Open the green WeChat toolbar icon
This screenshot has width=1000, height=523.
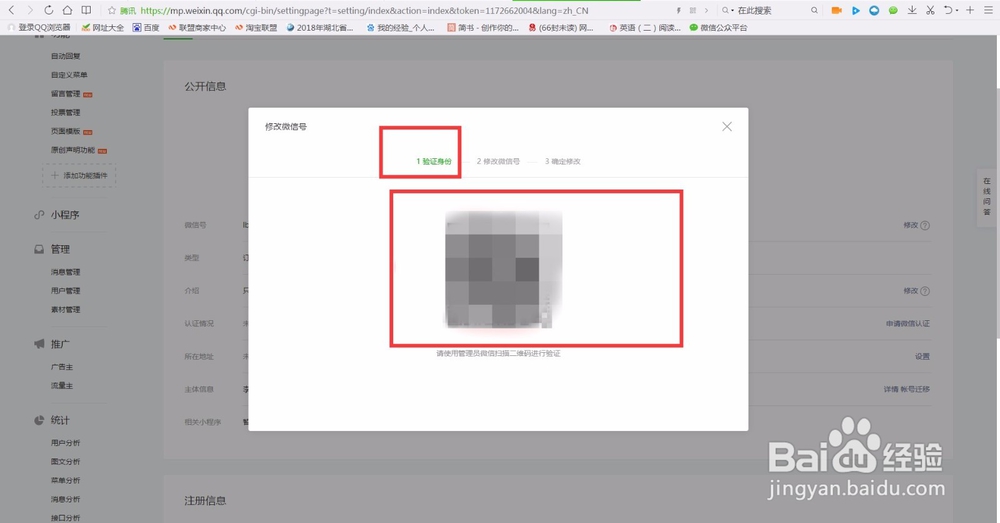(893, 10)
